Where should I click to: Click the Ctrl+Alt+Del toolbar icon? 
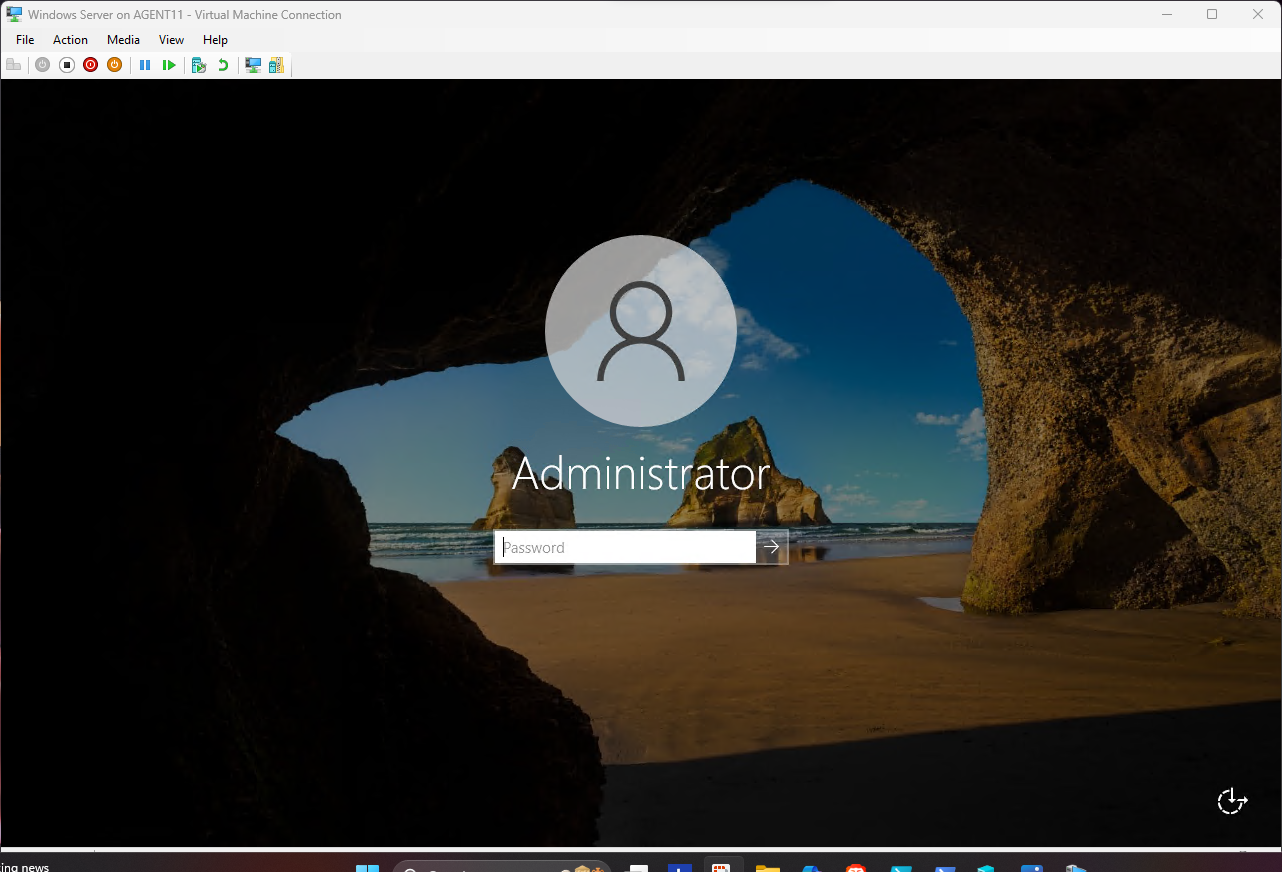tap(14, 65)
